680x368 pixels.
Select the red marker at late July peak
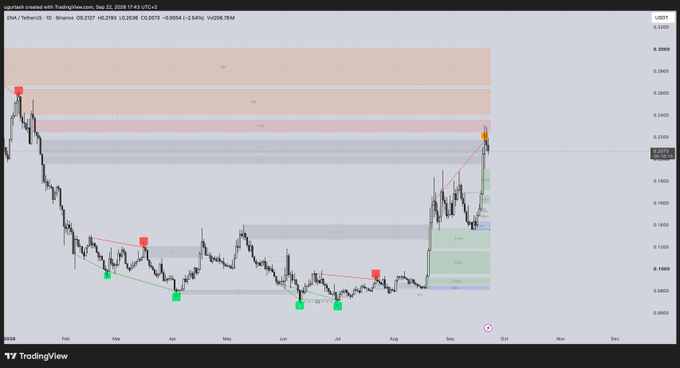coord(376,274)
